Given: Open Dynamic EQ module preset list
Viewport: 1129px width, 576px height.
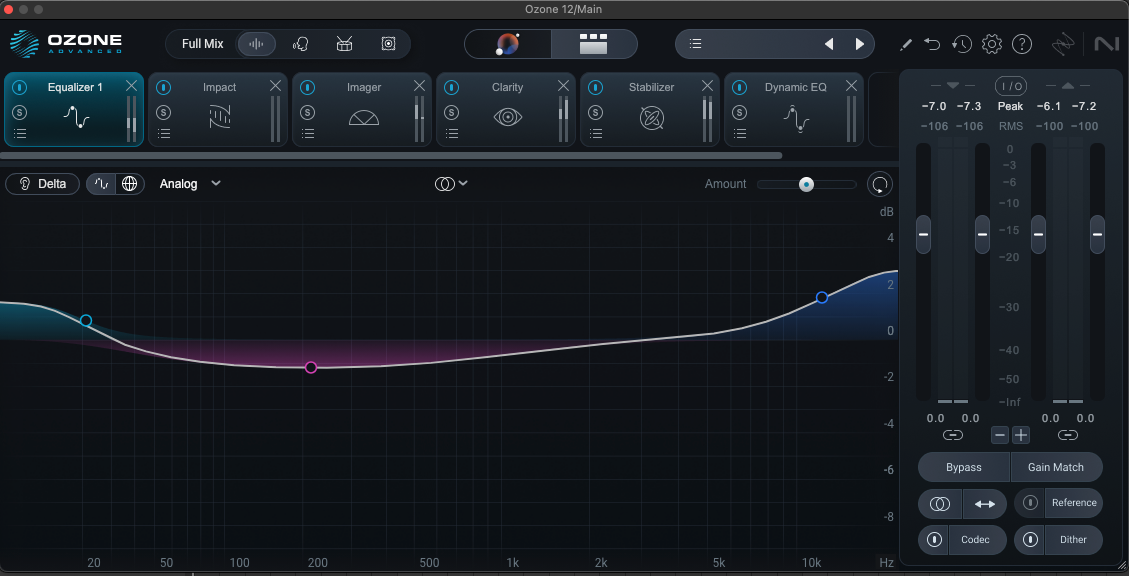Looking at the screenshot, I should (x=740, y=133).
